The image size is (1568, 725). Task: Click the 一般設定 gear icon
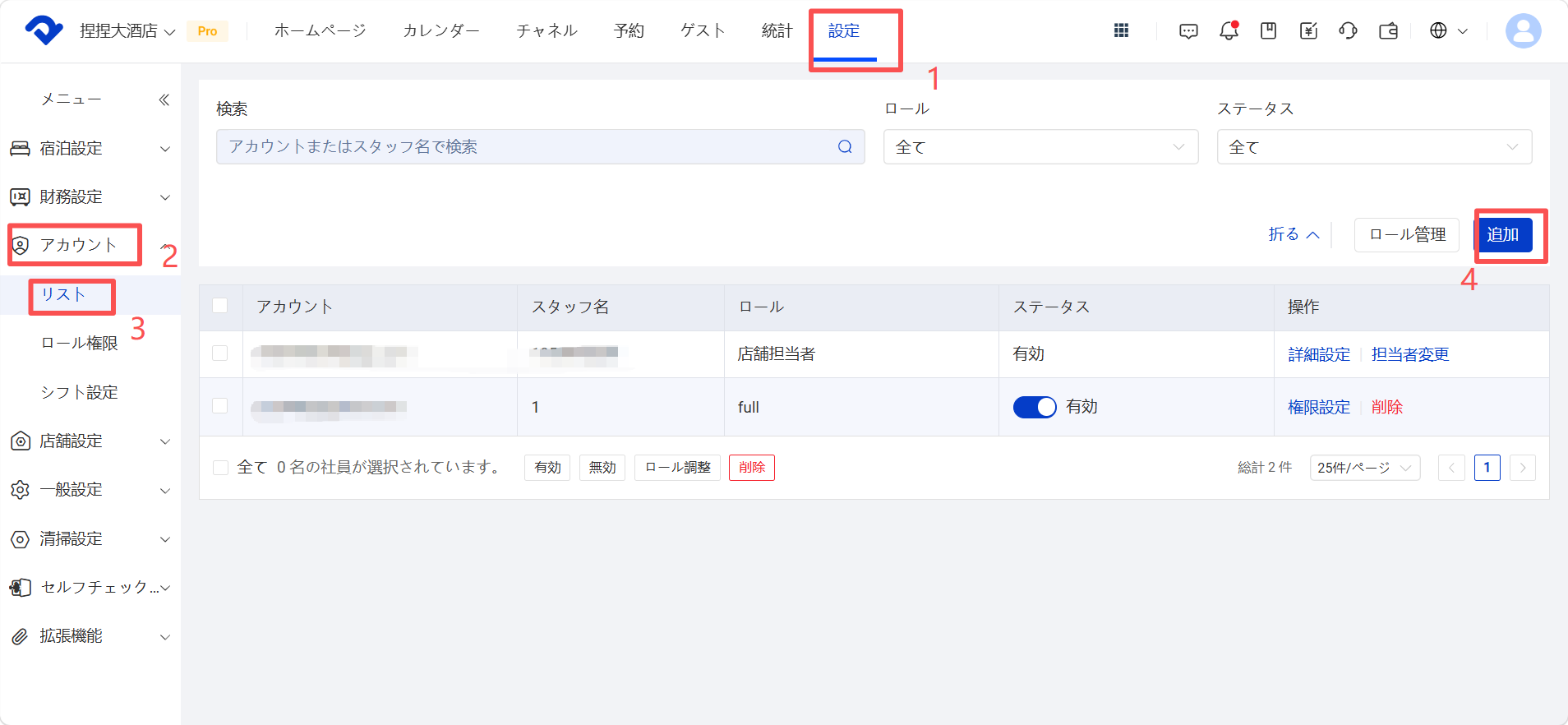(x=20, y=490)
